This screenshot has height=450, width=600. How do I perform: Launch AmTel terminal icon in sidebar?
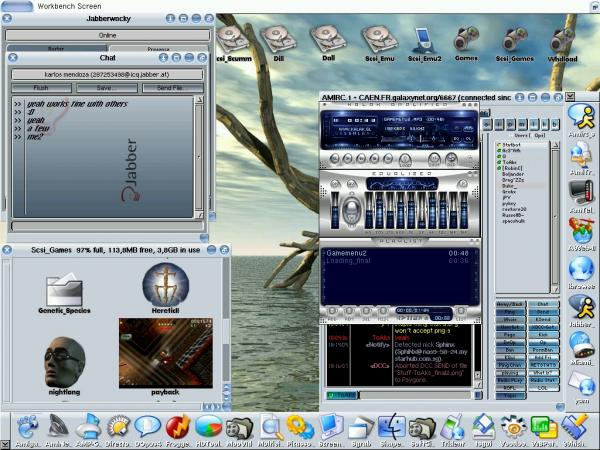[582, 196]
